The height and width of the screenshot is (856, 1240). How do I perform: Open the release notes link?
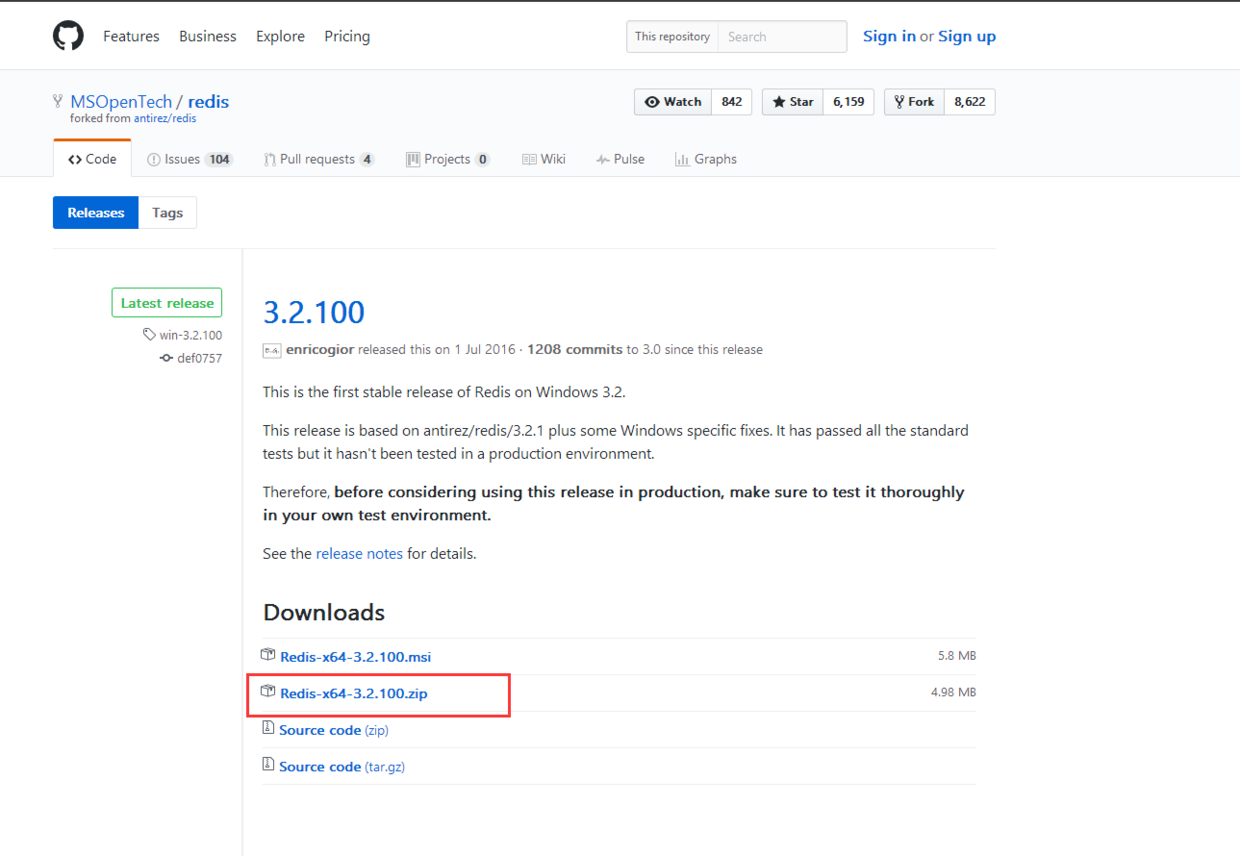point(359,553)
